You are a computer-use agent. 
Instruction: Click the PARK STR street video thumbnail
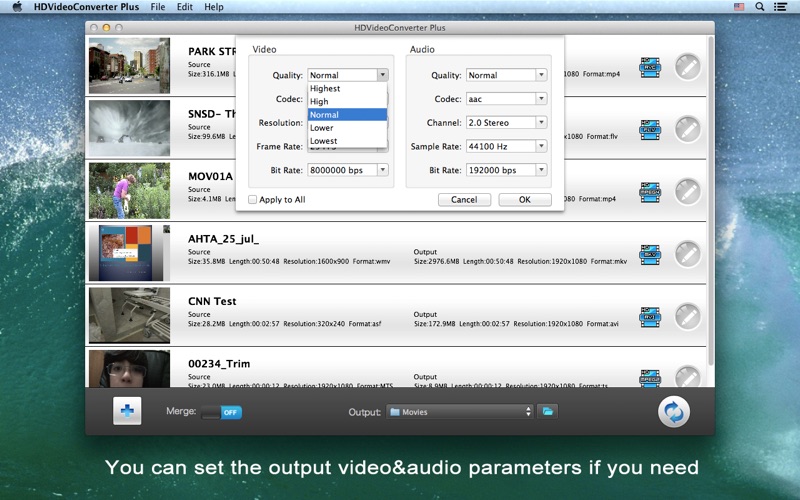[129, 65]
